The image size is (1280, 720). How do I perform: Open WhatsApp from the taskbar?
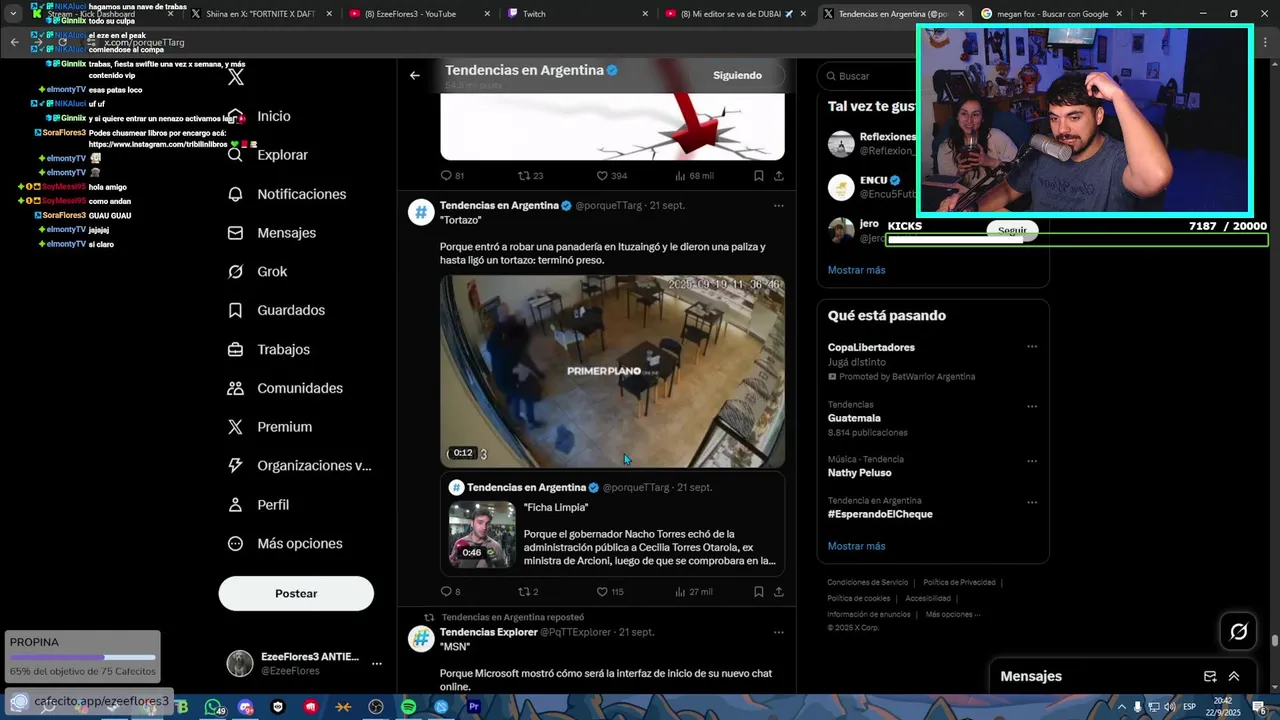[x=213, y=707]
